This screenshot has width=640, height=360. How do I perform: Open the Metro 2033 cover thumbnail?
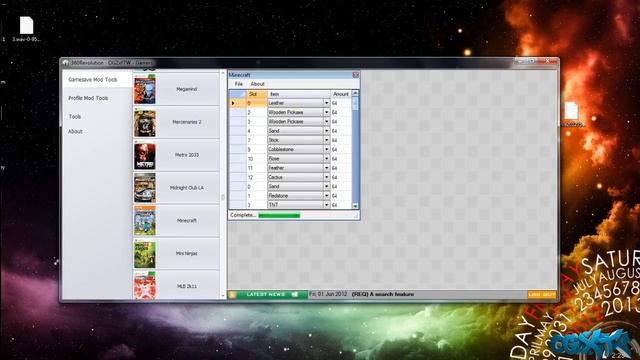[x=144, y=156]
